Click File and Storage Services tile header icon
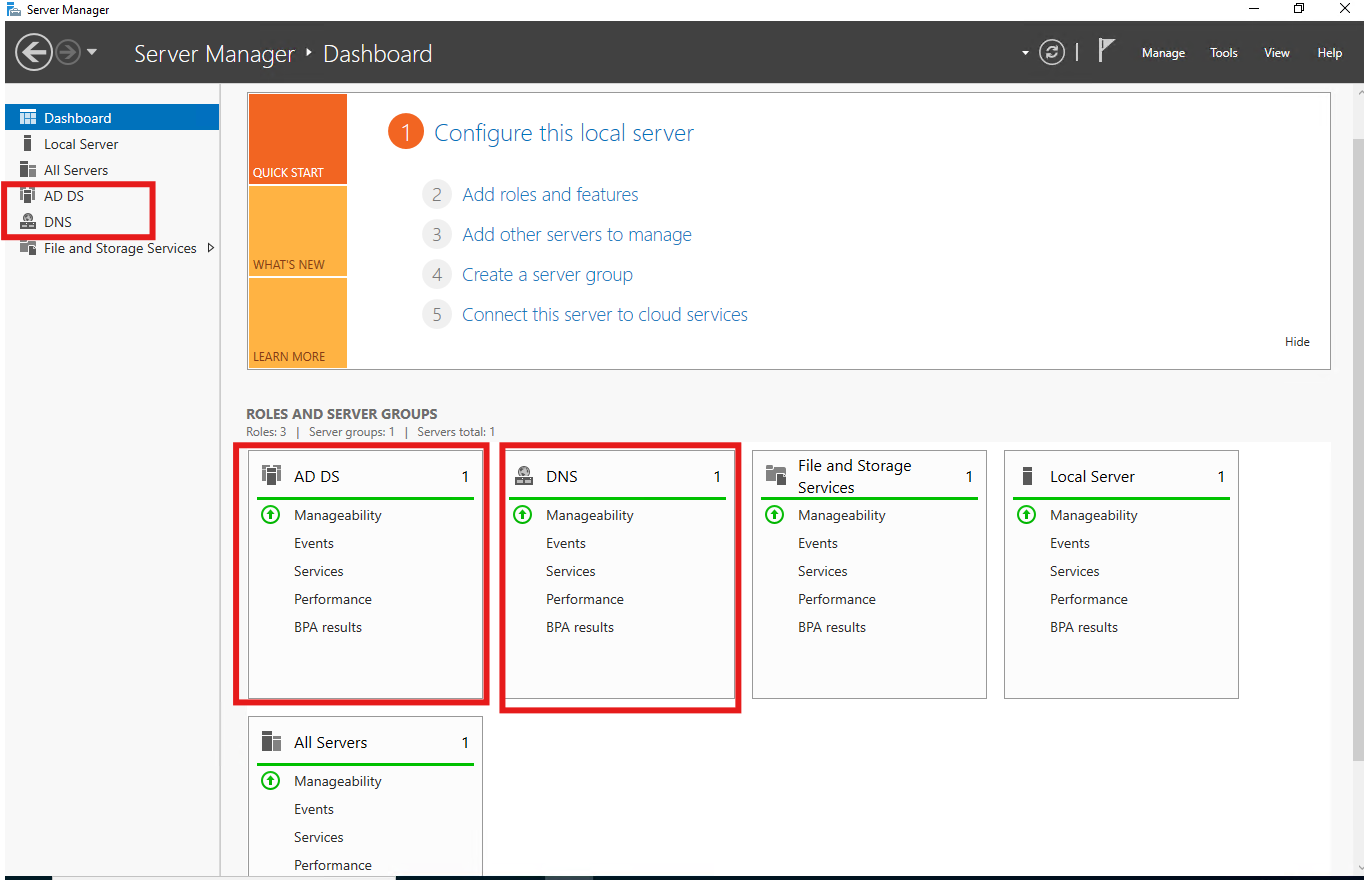This screenshot has height=880, width=1364. 775,475
